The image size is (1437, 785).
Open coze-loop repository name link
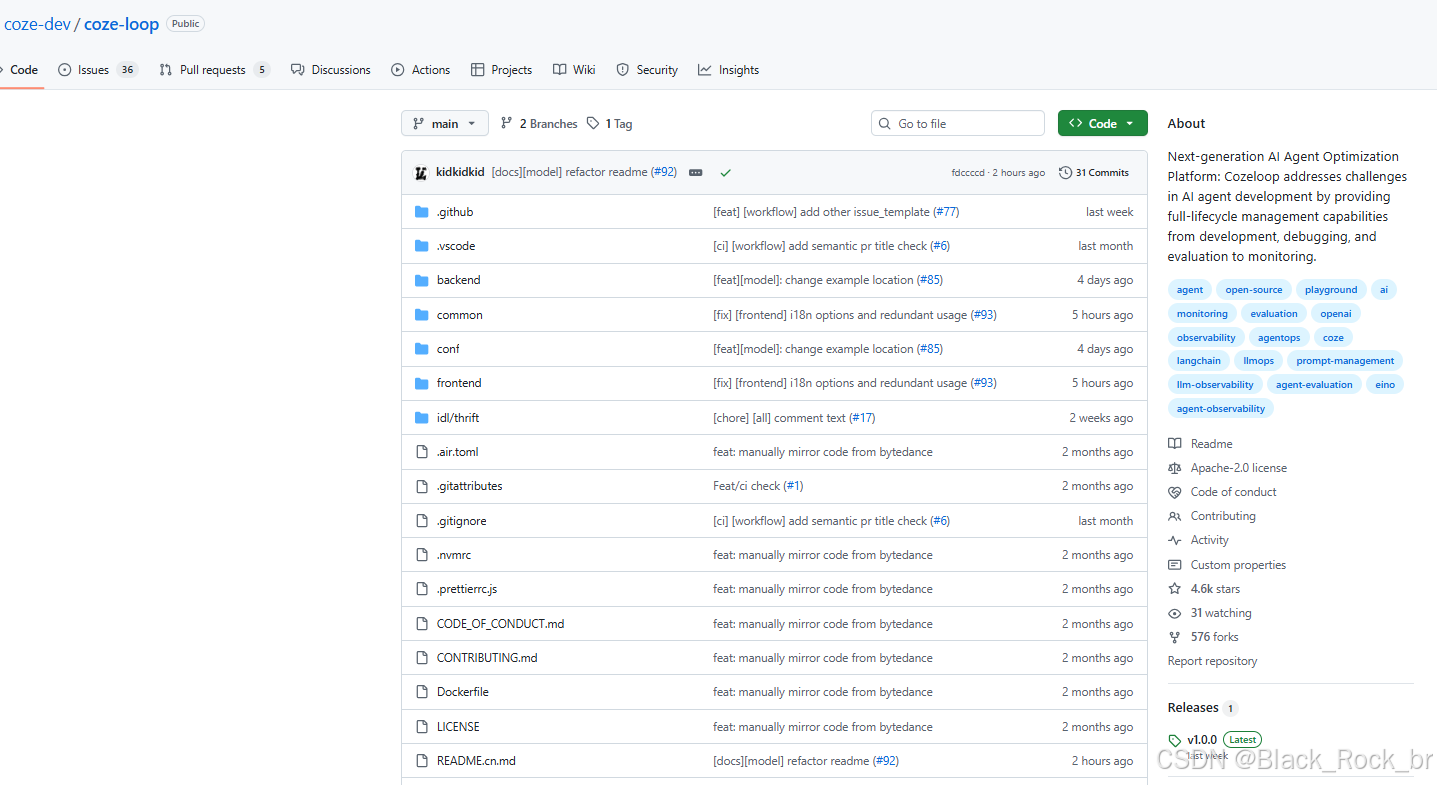point(121,24)
